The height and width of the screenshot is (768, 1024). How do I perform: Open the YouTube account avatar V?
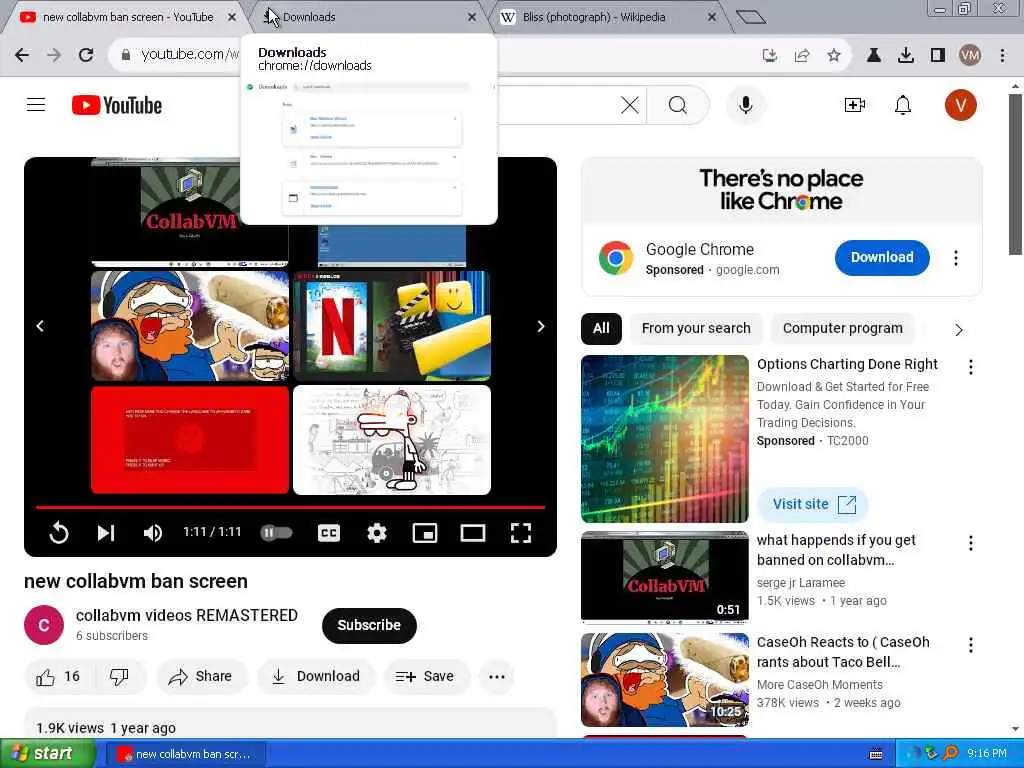[960, 105]
